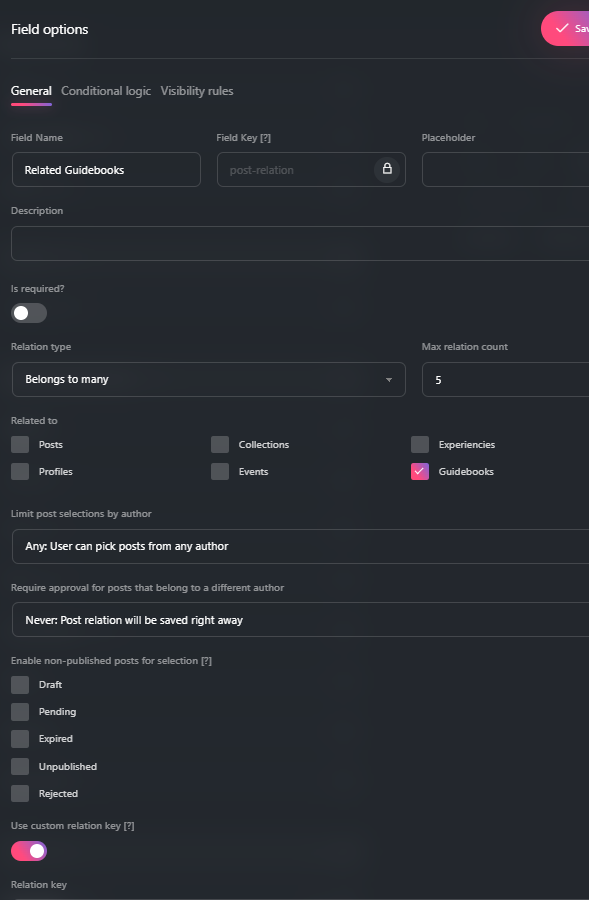Turn off the Use custom relation key toggle
This screenshot has width=589, height=900.
coord(29,851)
